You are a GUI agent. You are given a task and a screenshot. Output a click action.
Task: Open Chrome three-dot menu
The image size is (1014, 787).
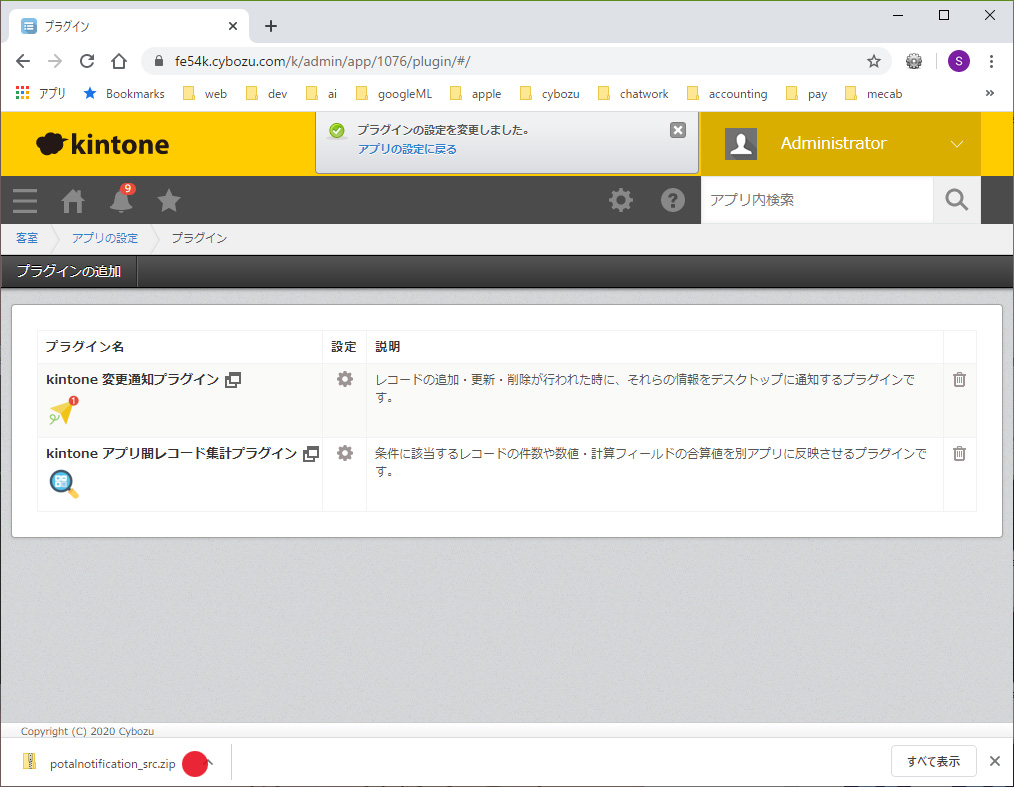coord(991,61)
